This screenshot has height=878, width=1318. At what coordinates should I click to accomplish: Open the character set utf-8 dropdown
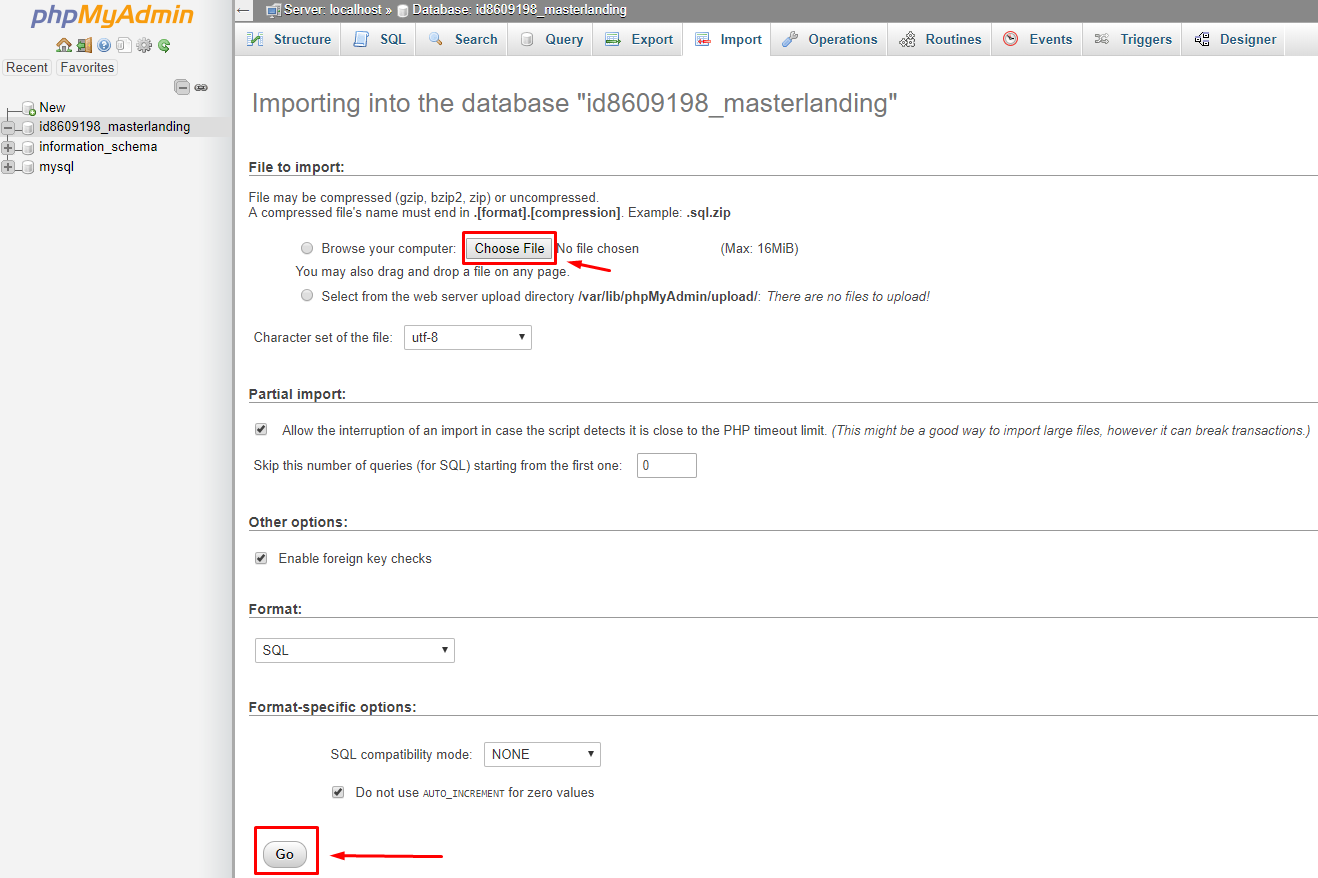pos(467,338)
